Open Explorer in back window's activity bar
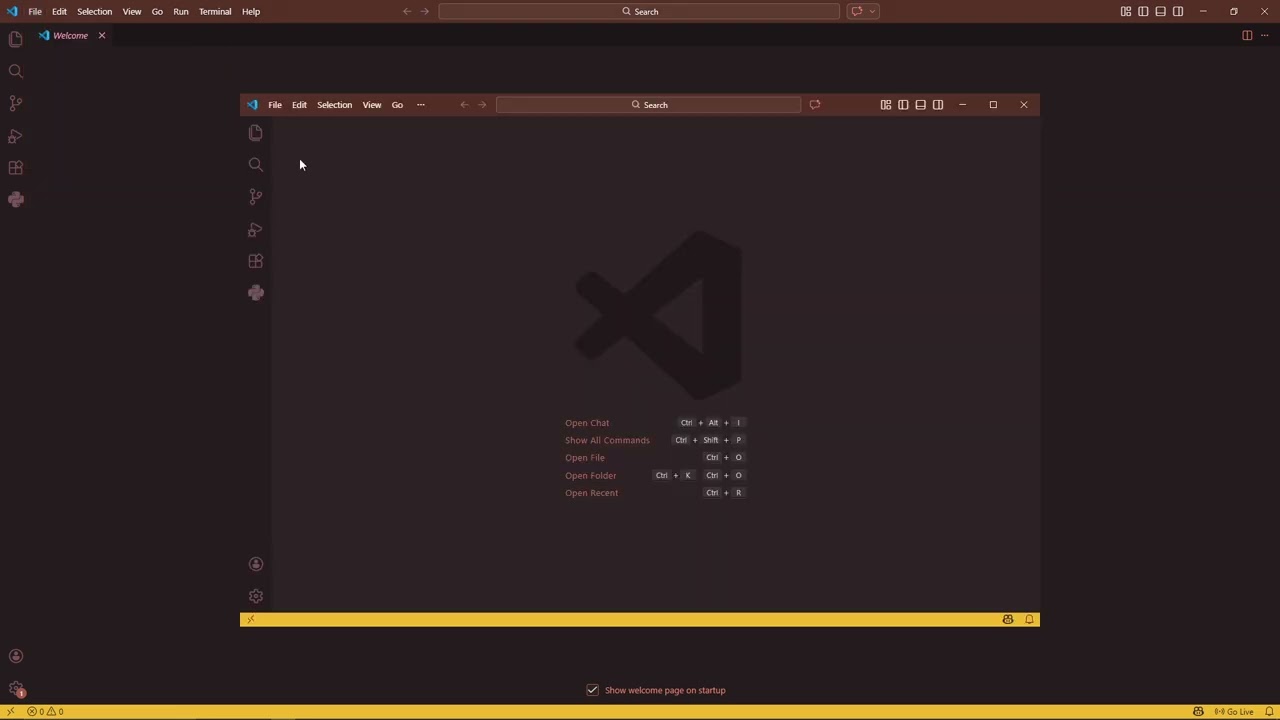 click(15, 39)
